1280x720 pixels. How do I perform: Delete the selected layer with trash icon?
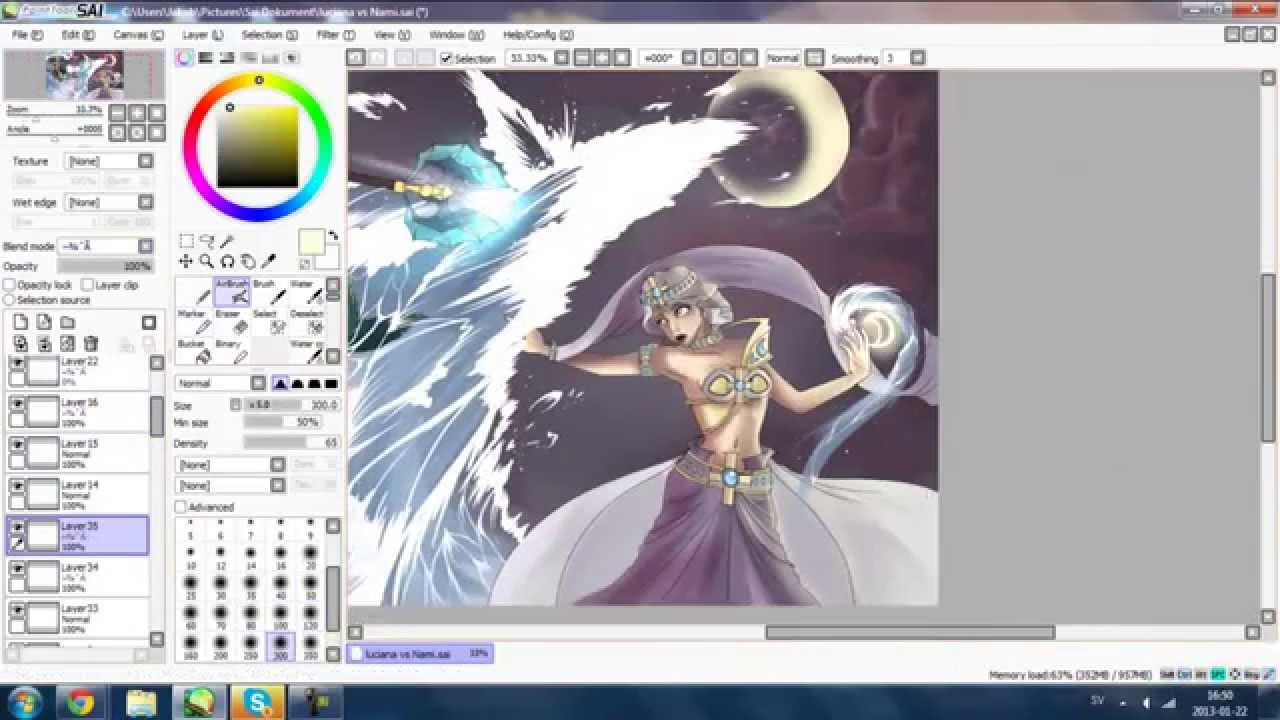(91, 344)
